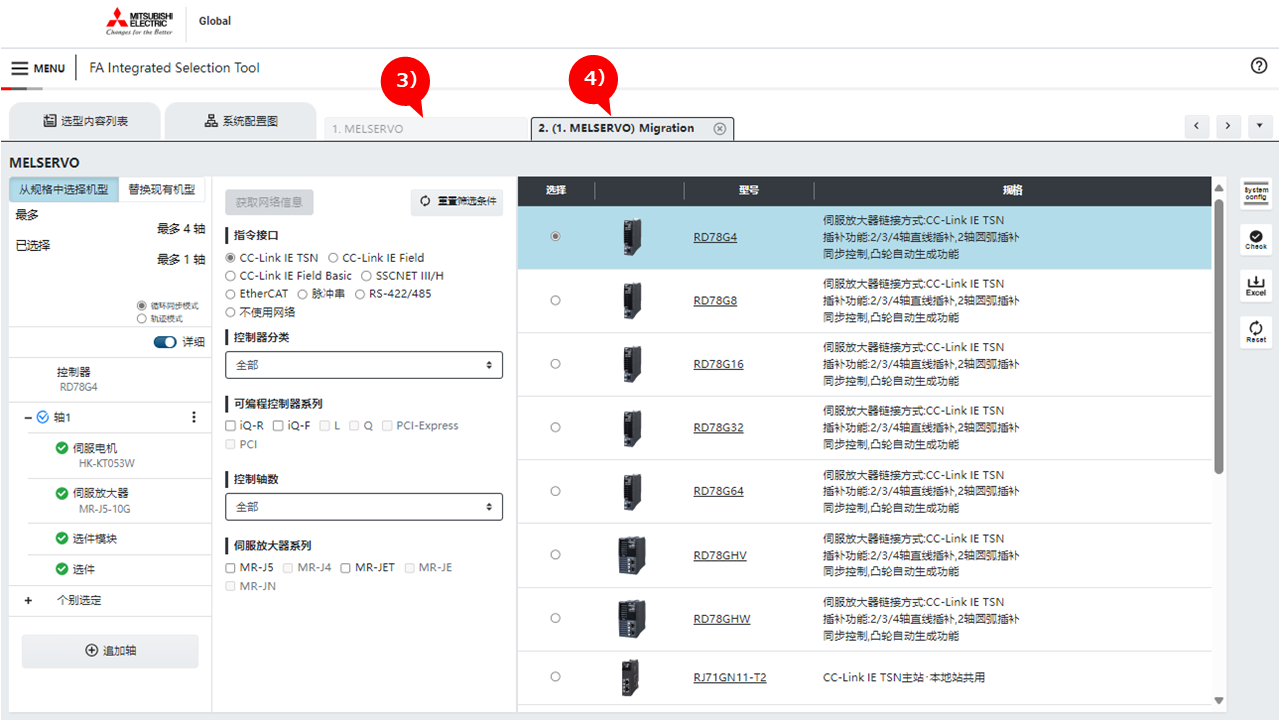The width and height of the screenshot is (1280, 720).
Task: Click the 追加轴 button
Action: point(110,651)
